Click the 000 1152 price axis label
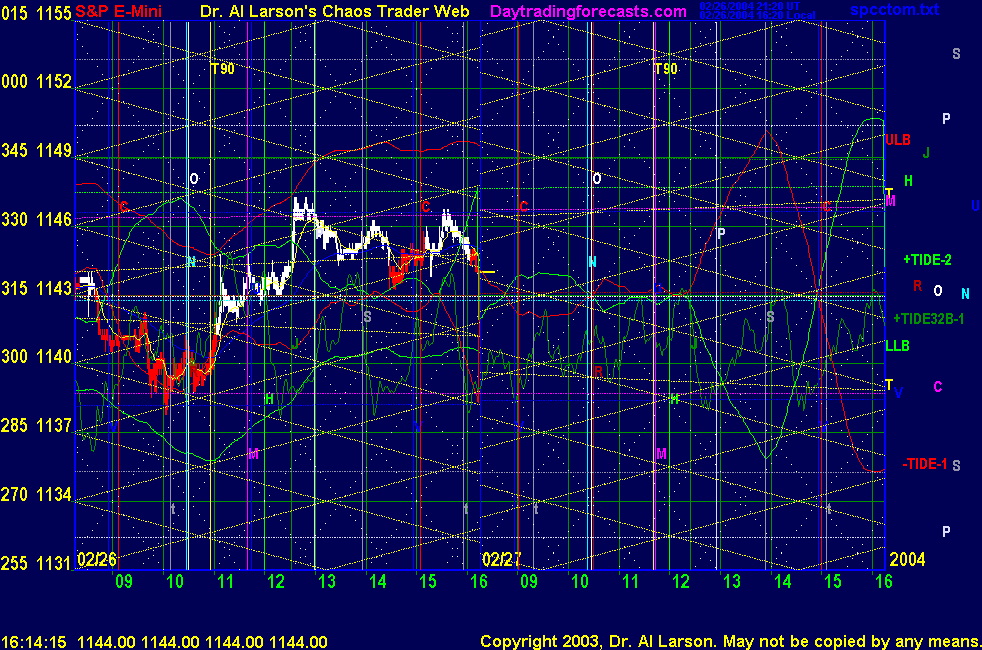The height and width of the screenshot is (650, 982). (36, 81)
